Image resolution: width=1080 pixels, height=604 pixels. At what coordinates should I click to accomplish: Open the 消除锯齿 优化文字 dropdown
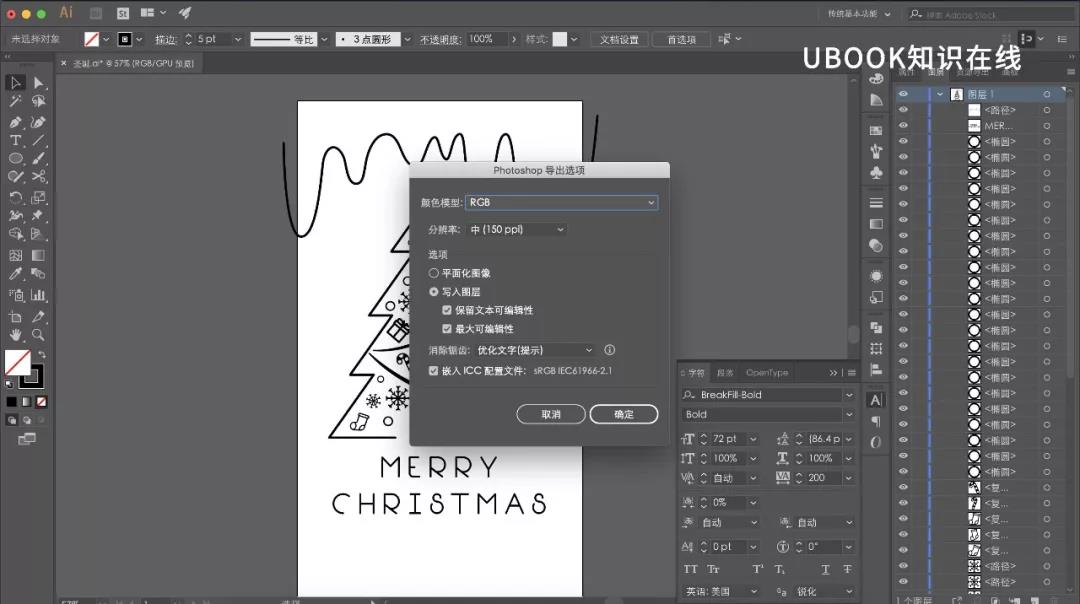pos(534,351)
